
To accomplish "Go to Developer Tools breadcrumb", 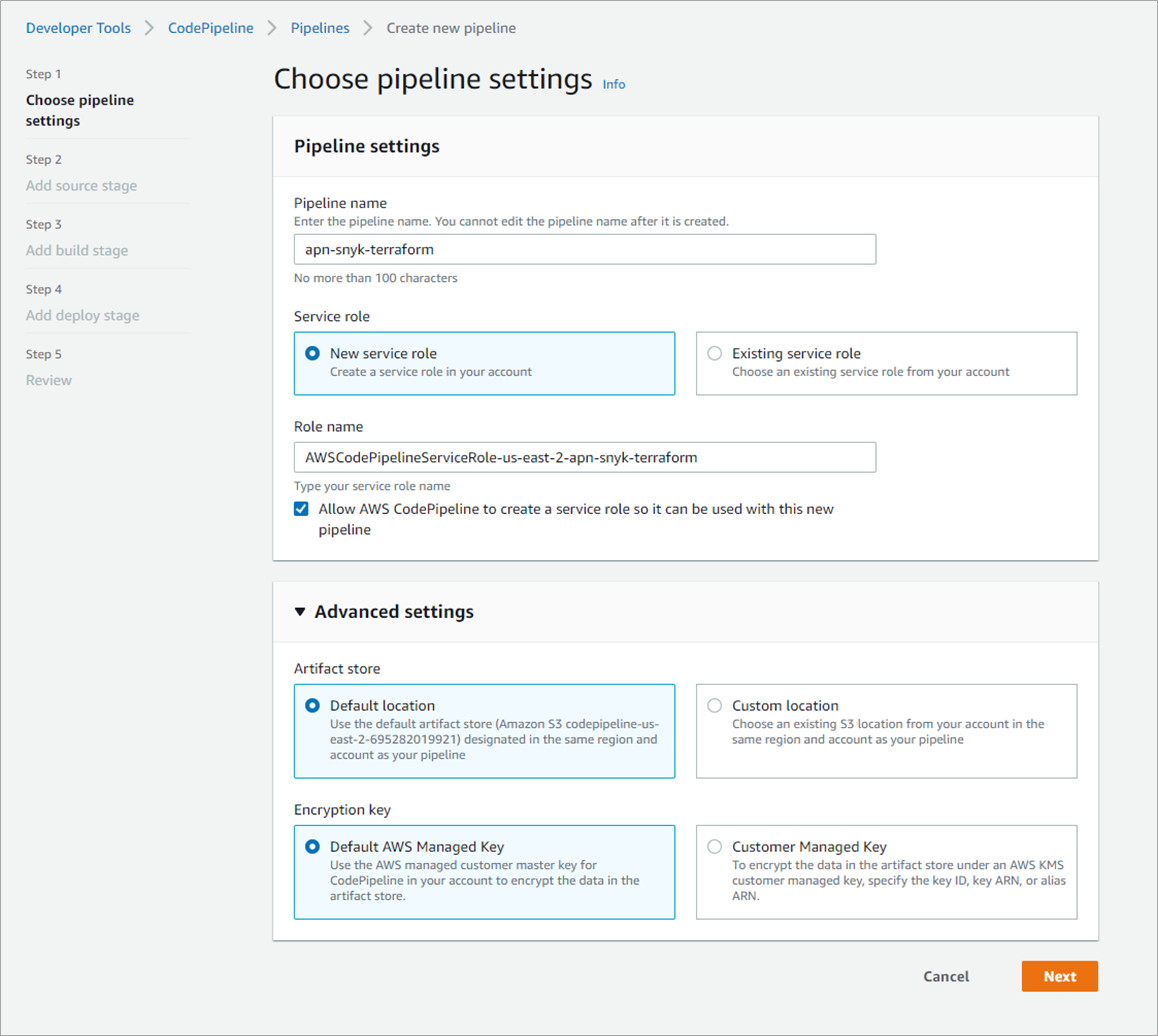I will (78, 28).
